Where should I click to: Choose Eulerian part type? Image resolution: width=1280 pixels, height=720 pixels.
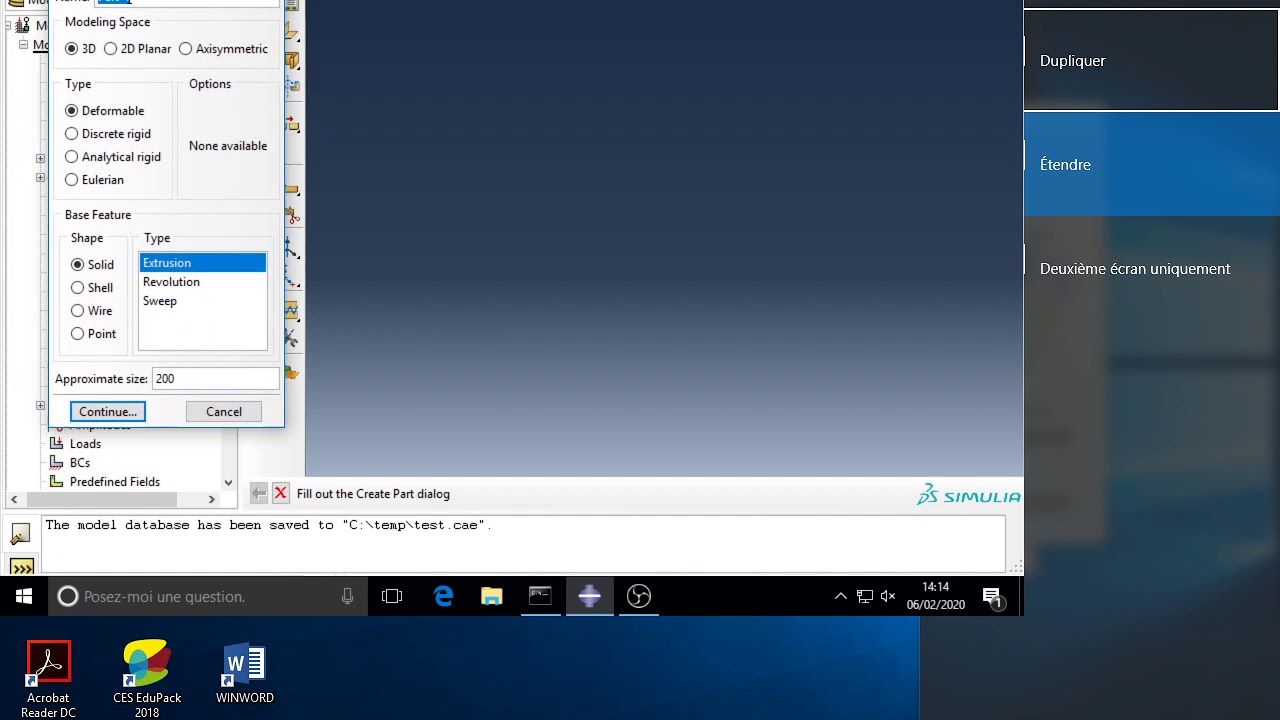coord(94,180)
